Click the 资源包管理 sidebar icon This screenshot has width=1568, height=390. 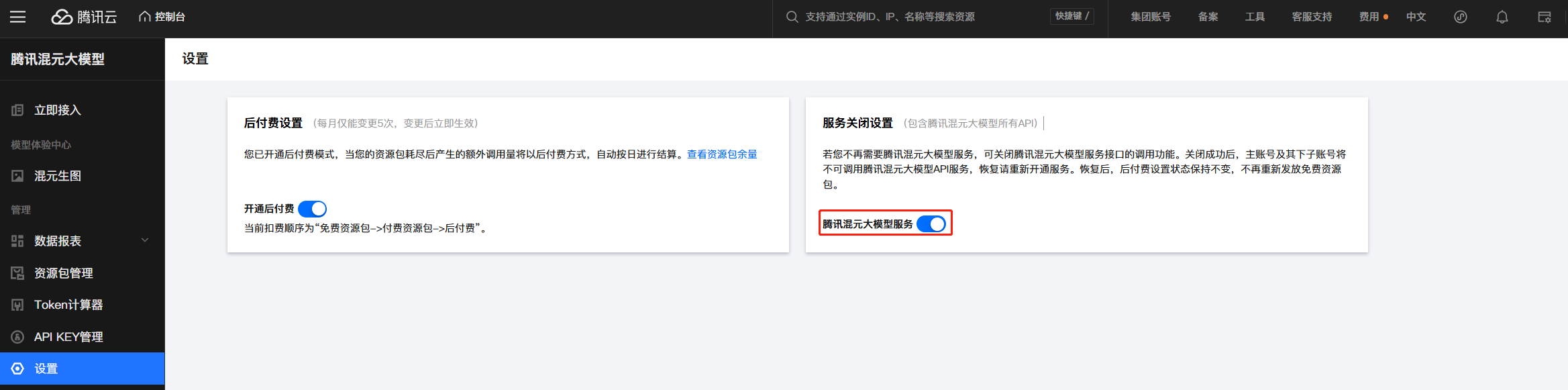17,273
